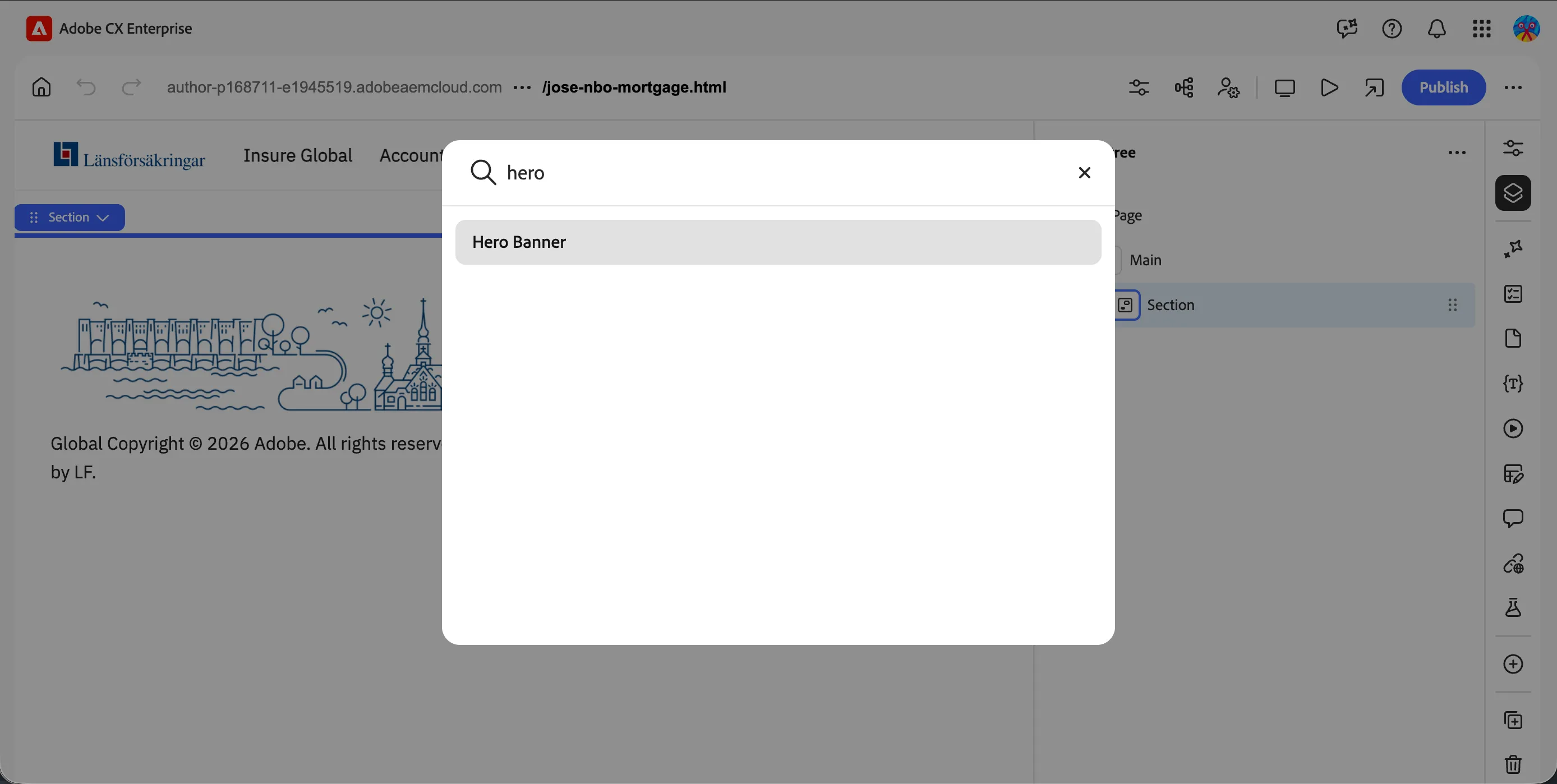Open the content tree panel more options
This screenshot has height=784, width=1557.
(1457, 153)
